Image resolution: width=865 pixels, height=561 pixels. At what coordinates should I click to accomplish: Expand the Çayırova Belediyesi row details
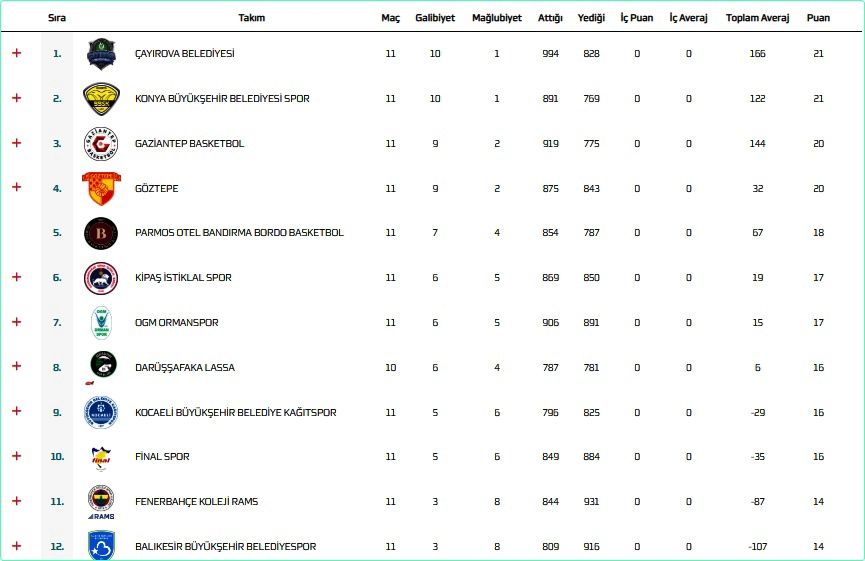[x=16, y=53]
